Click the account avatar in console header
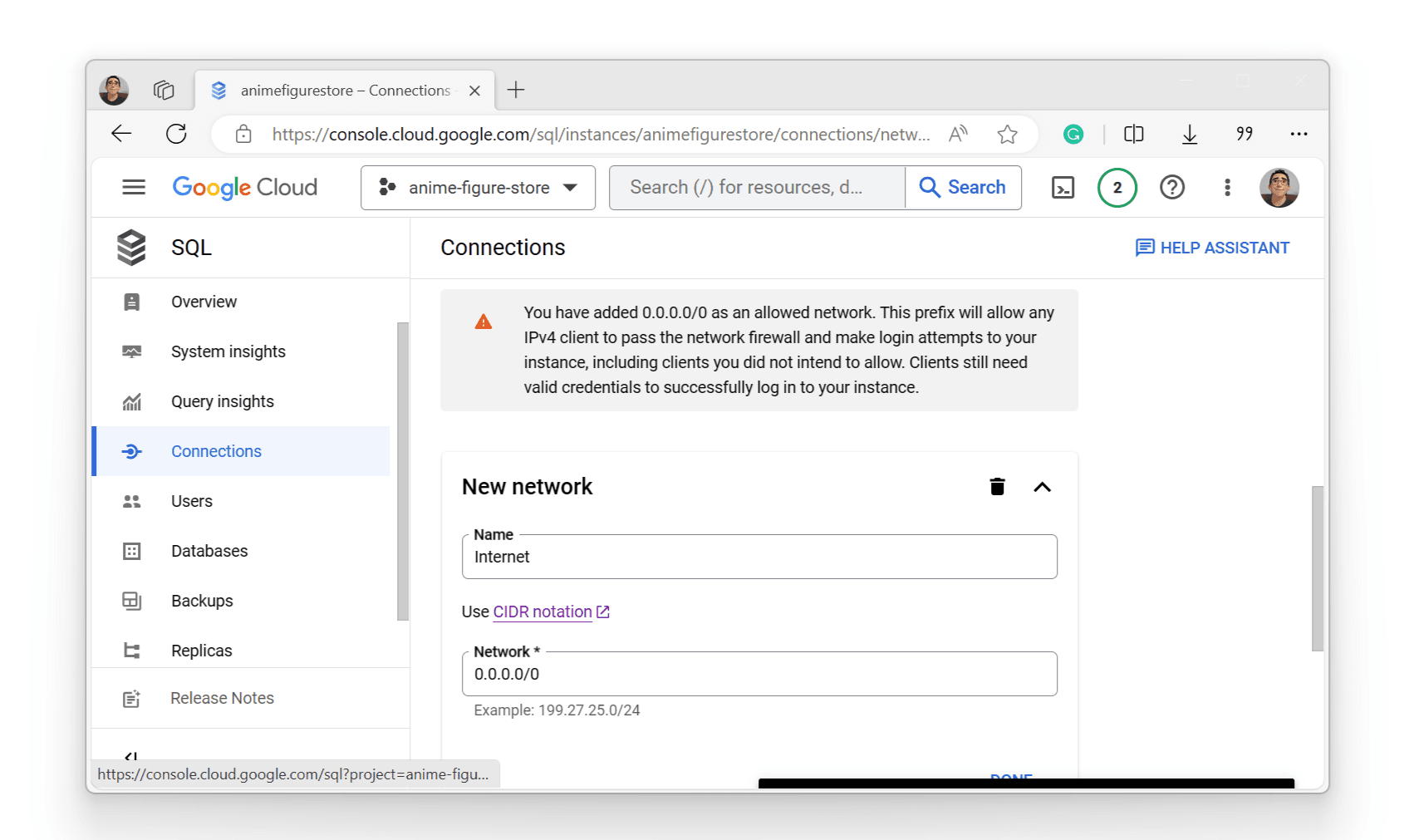The image size is (1419, 840). pos(1279,188)
